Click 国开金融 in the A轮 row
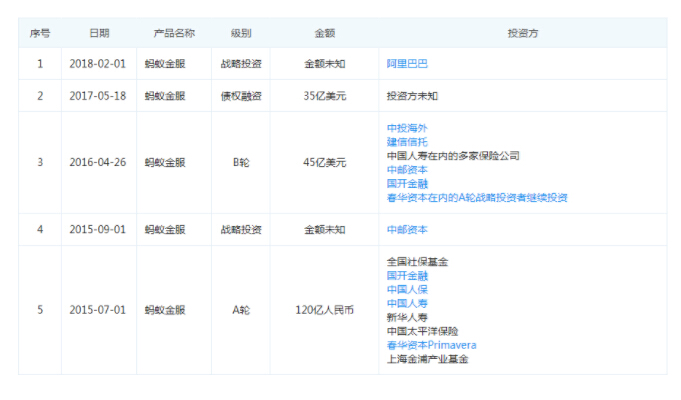This screenshot has height=400, width=681. (407, 275)
